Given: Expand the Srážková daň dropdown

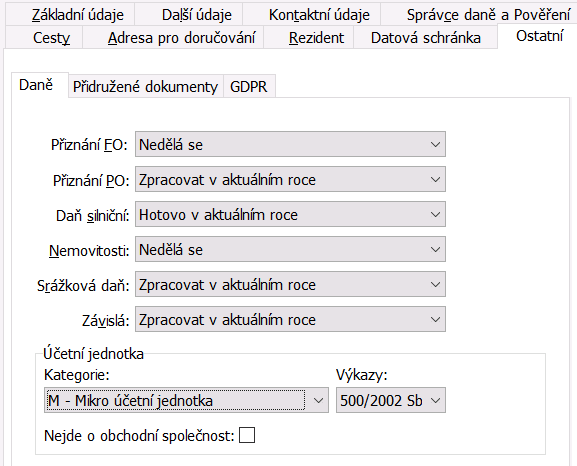Looking at the screenshot, I should [290, 284].
